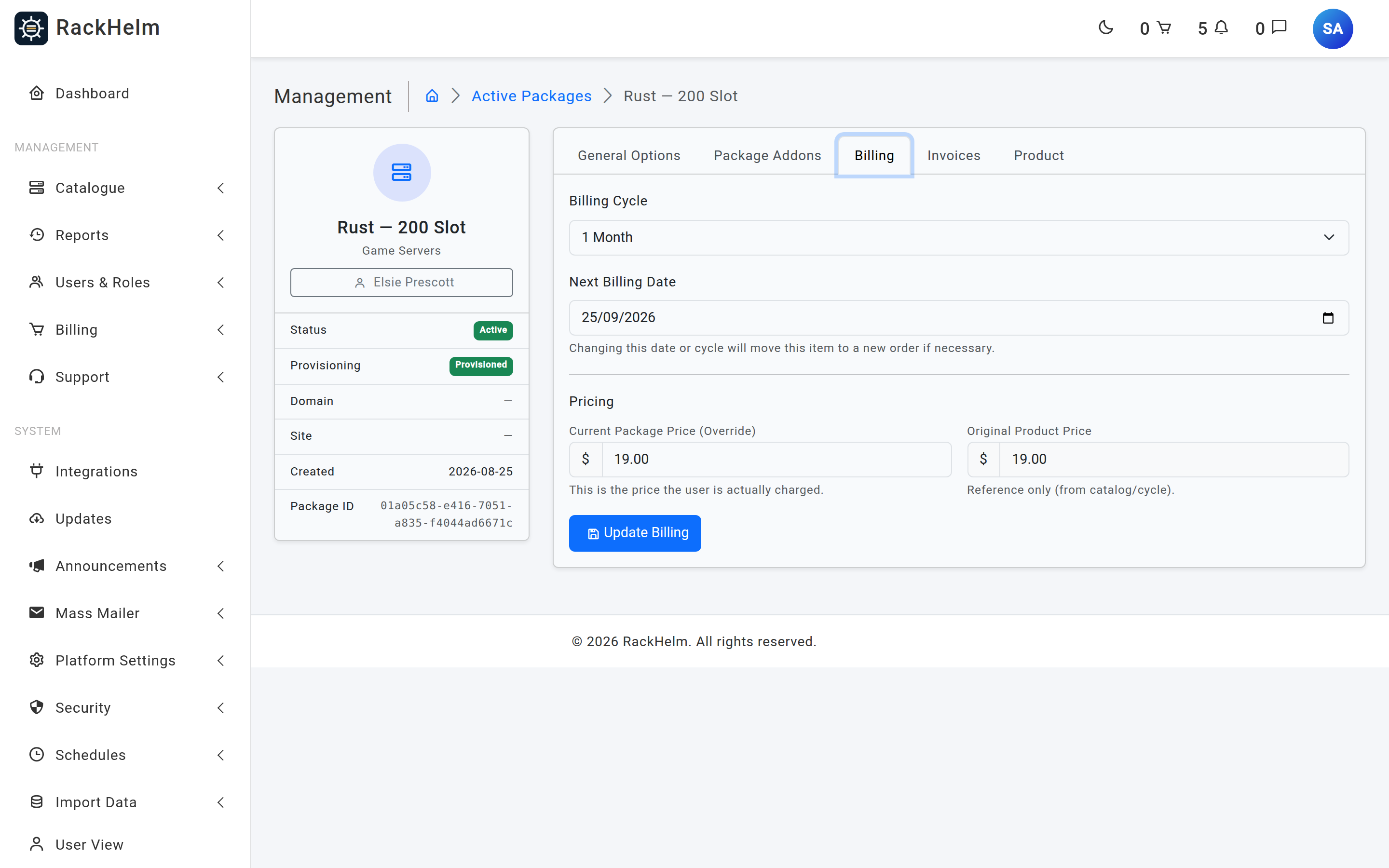
Task: Click the Integrations plug icon
Action: [x=37, y=471]
